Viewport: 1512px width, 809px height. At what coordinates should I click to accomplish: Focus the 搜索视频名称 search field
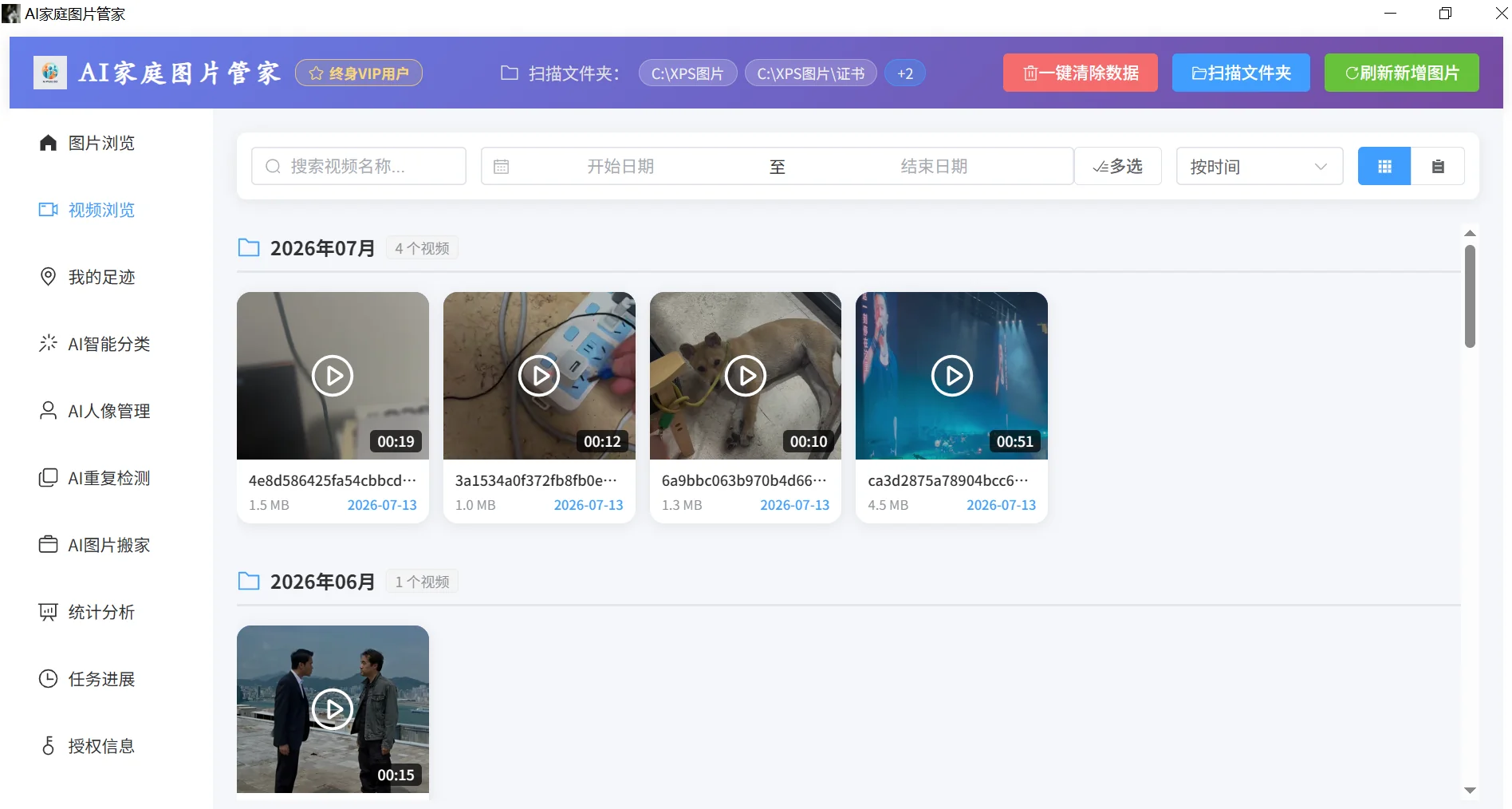(x=359, y=166)
